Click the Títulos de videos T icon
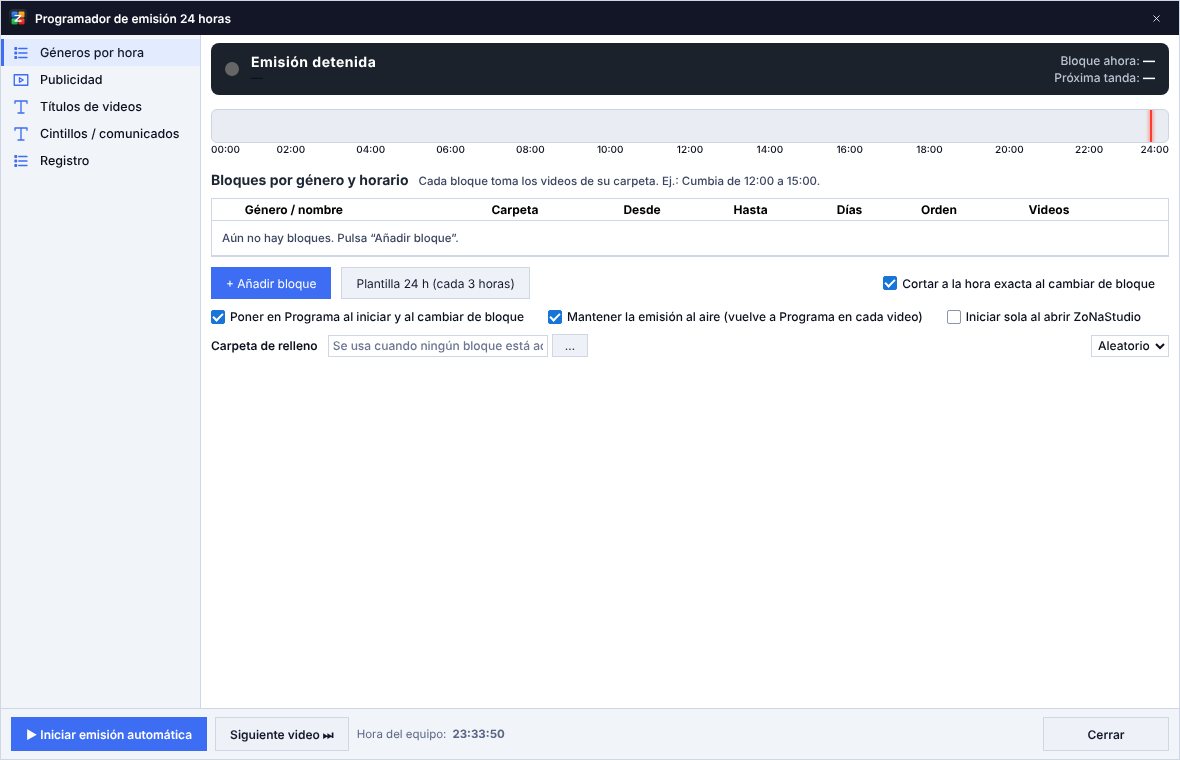 [21, 107]
